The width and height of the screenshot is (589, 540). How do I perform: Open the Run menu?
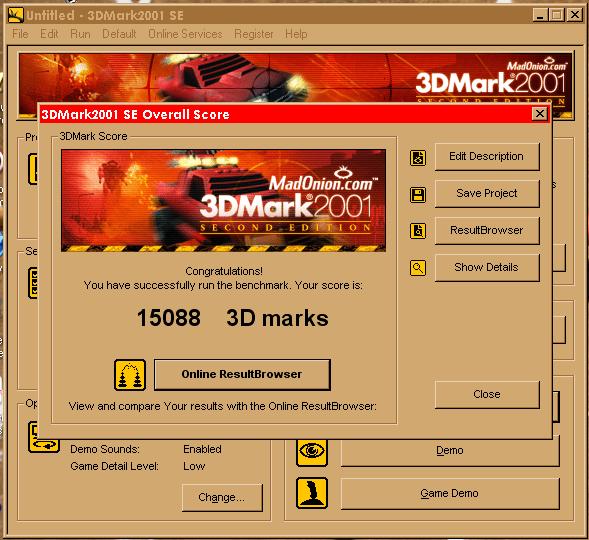[80, 34]
